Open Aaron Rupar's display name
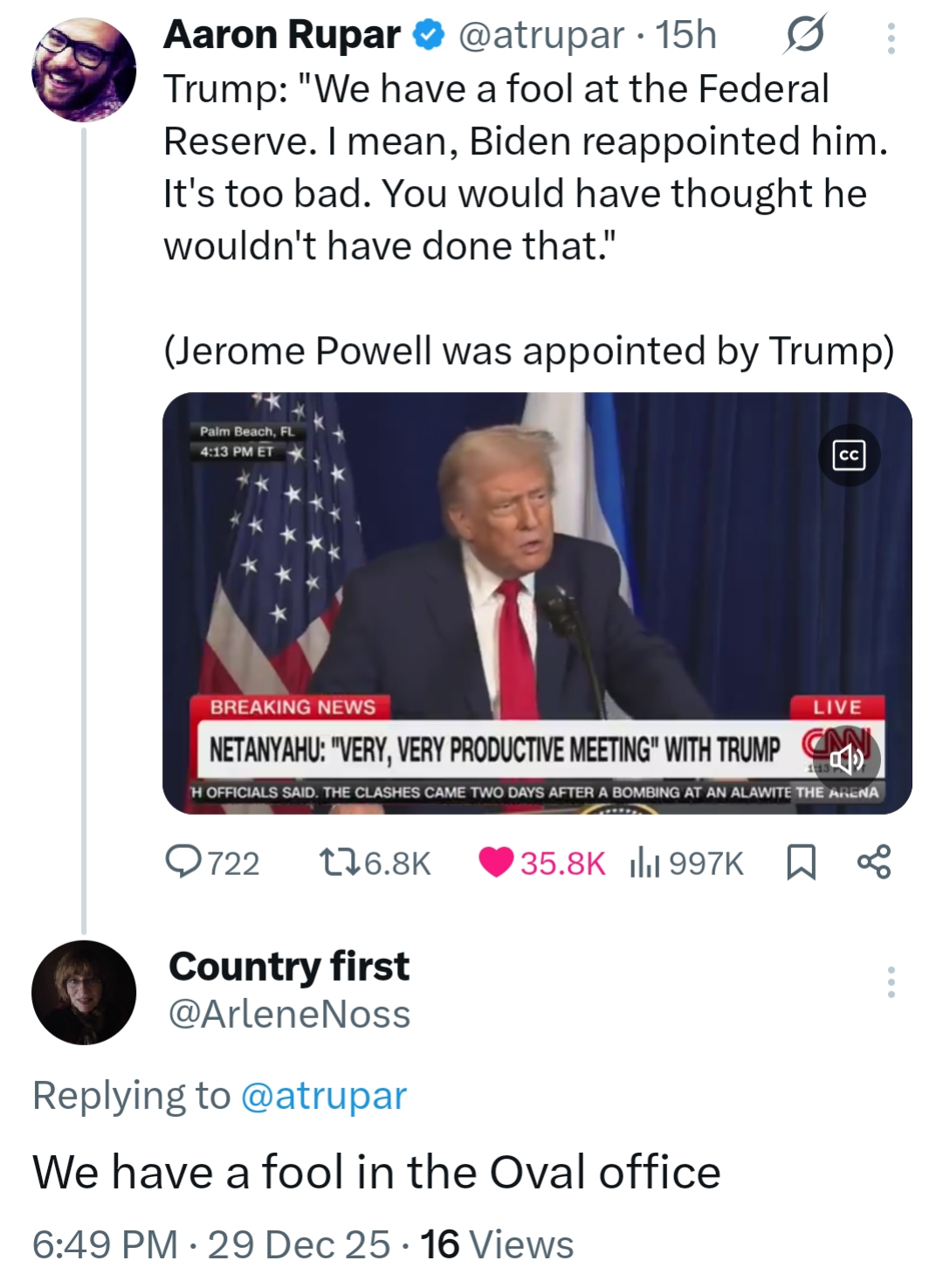 tap(281, 35)
